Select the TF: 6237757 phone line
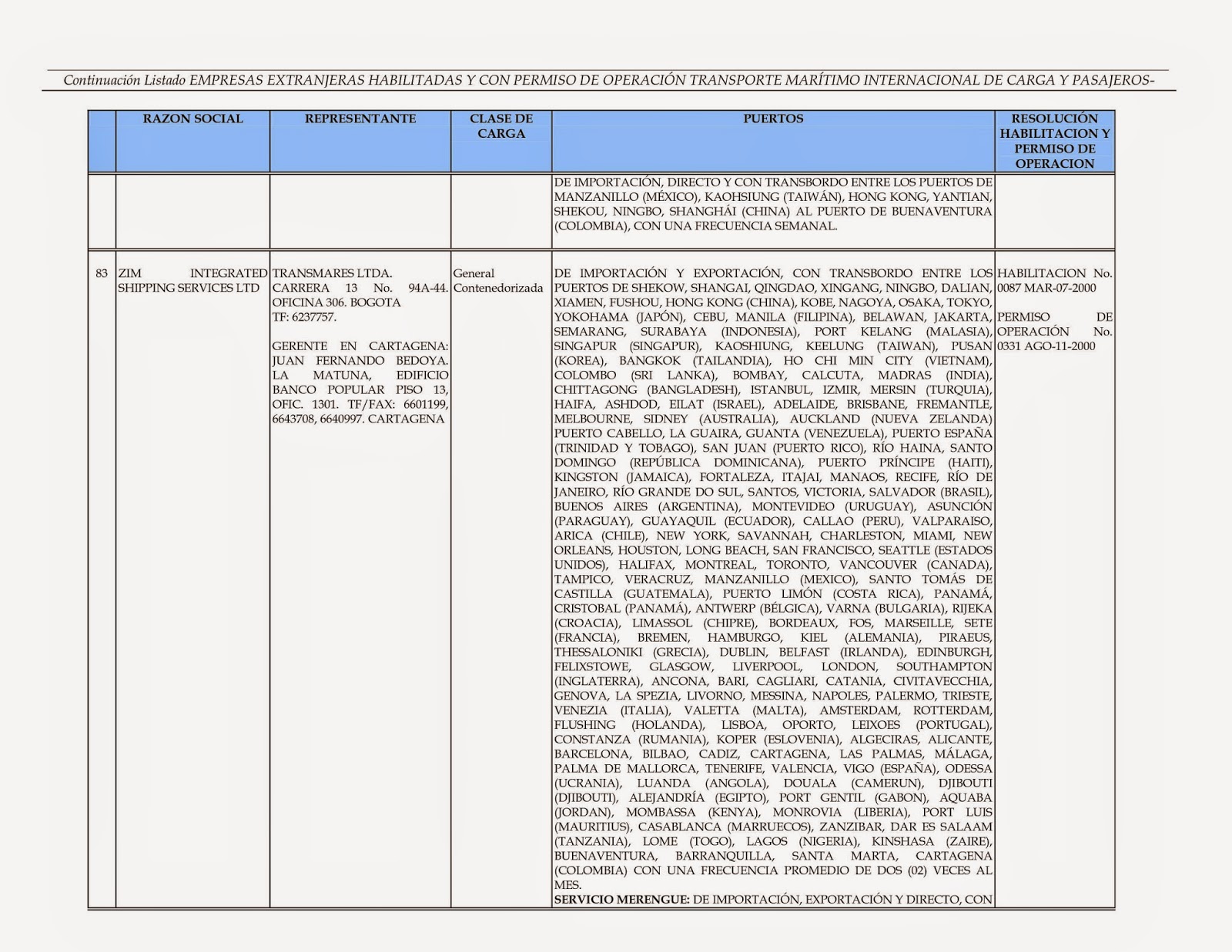 tap(304, 317)
